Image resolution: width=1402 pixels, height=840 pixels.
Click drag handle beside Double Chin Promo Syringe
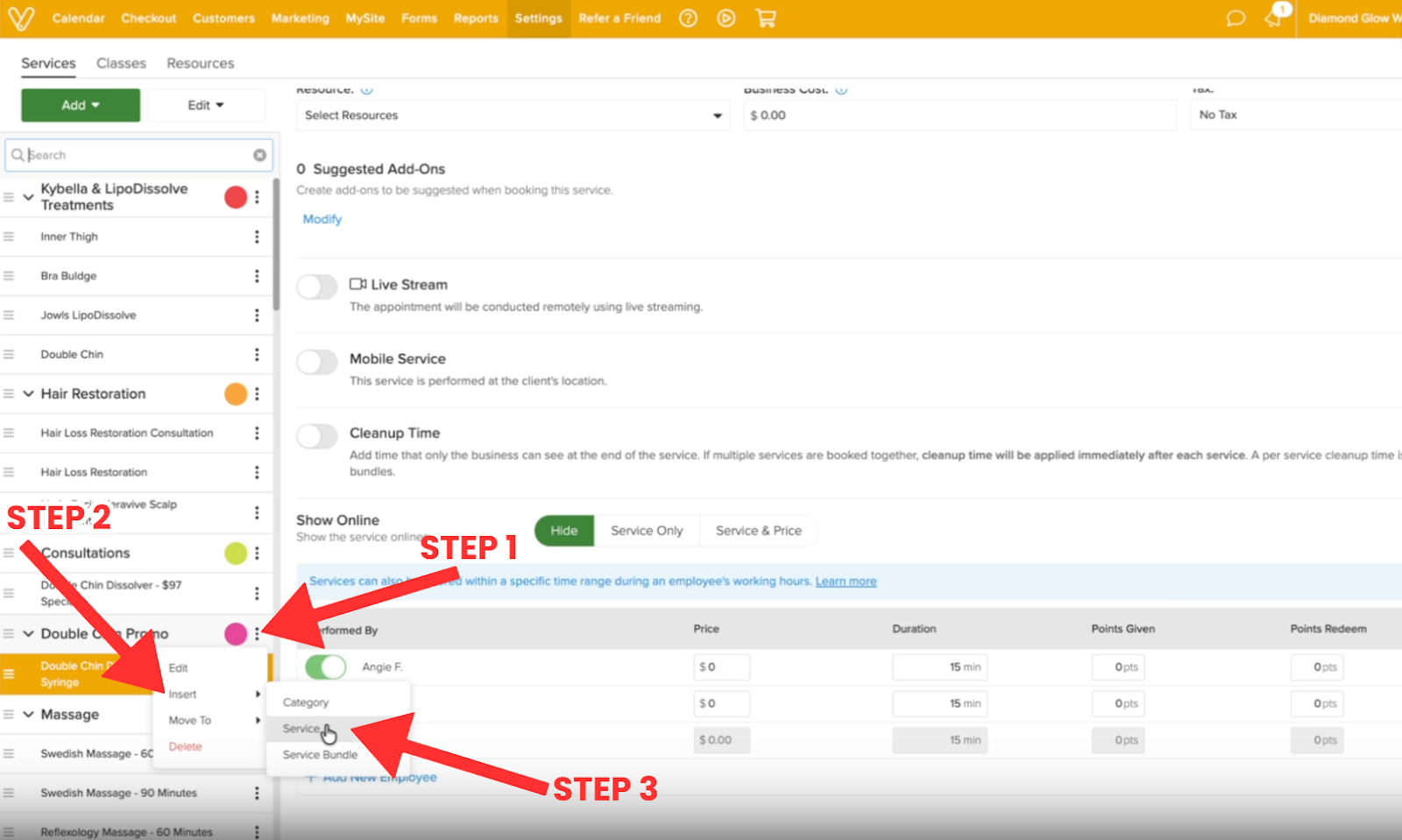[x=9, y=674]
